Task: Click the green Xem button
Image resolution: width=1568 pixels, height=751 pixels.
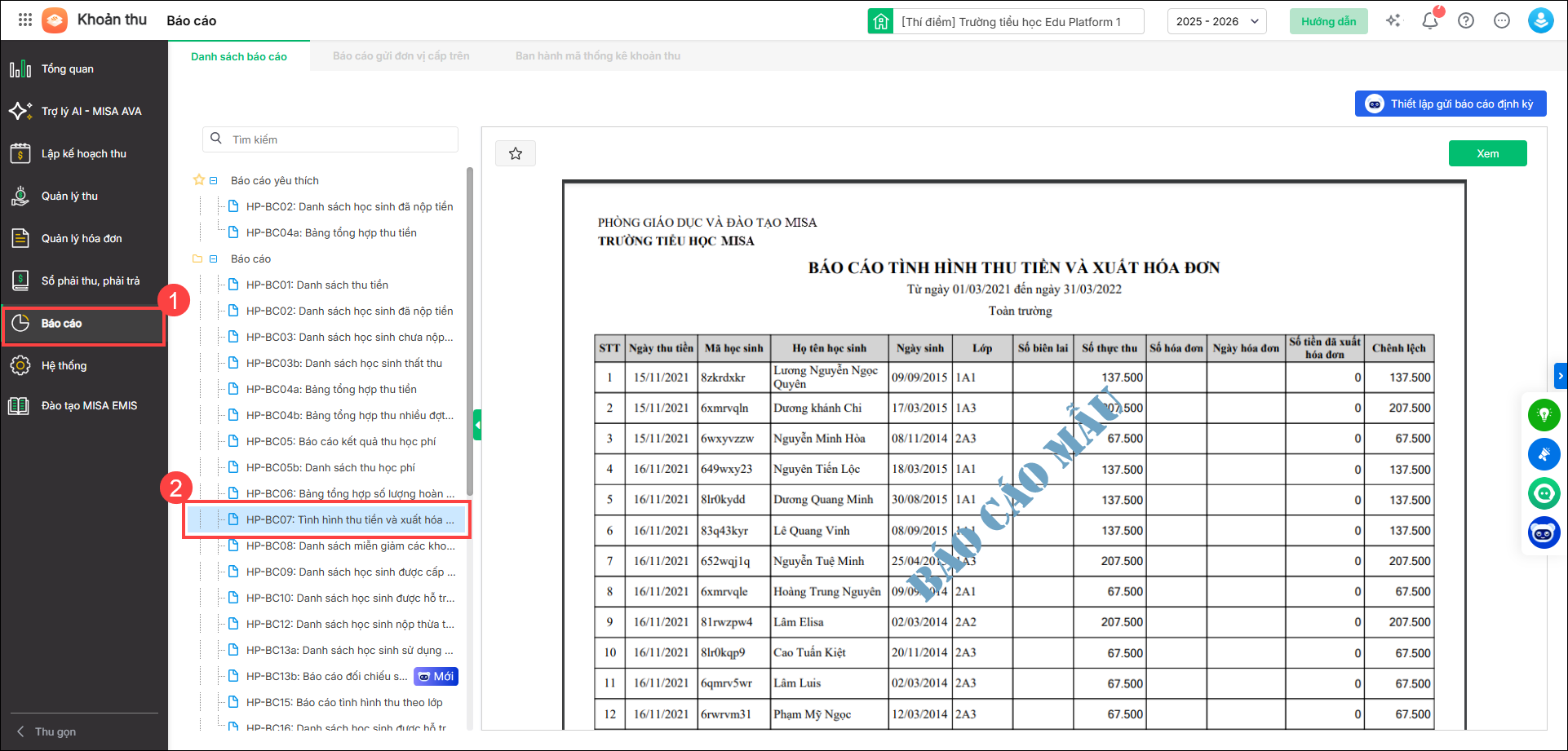Action: pyautogui.click(x=1487, y=153)
